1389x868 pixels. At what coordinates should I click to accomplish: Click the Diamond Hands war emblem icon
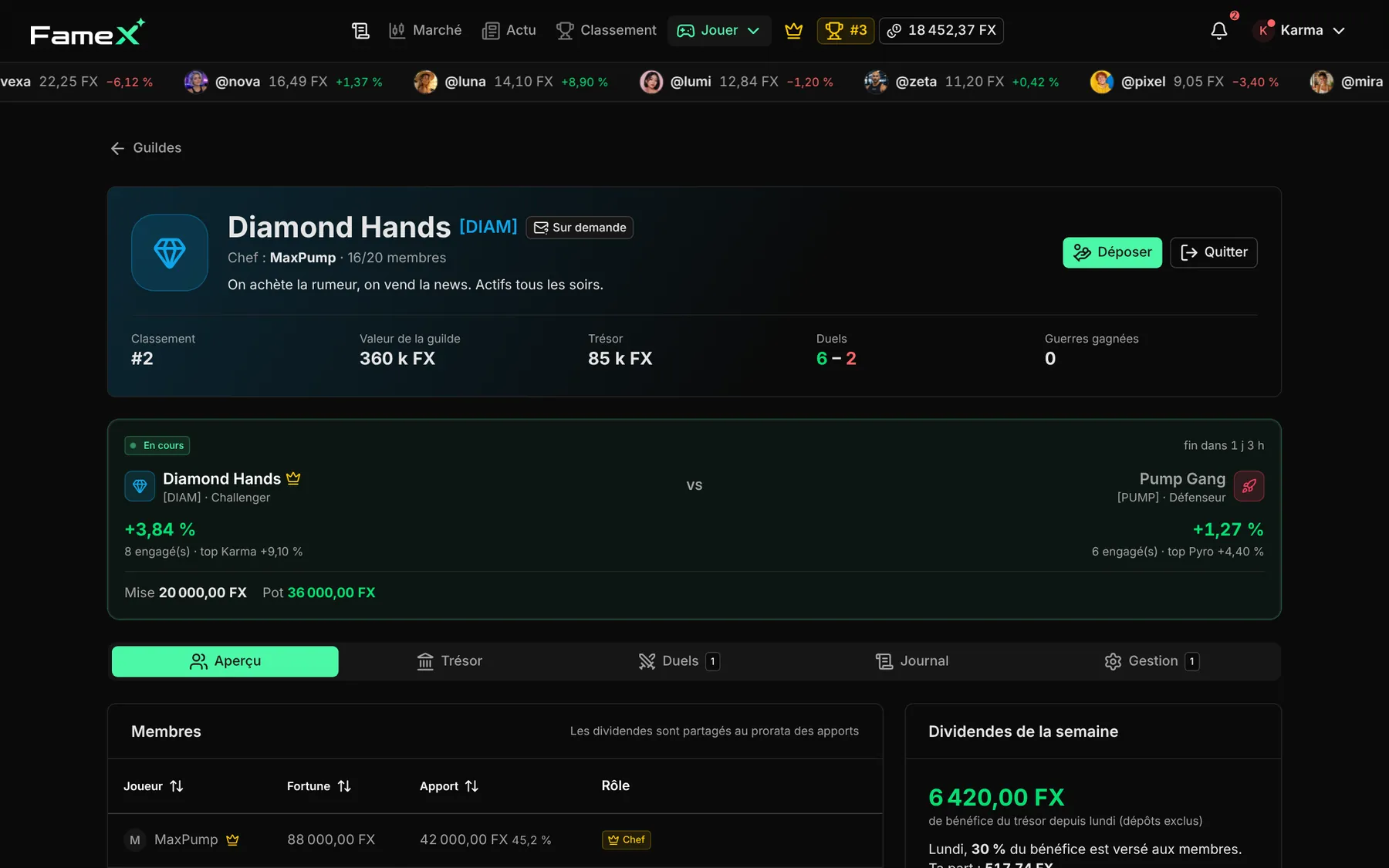pyautogui.click(x=140, y=486)
